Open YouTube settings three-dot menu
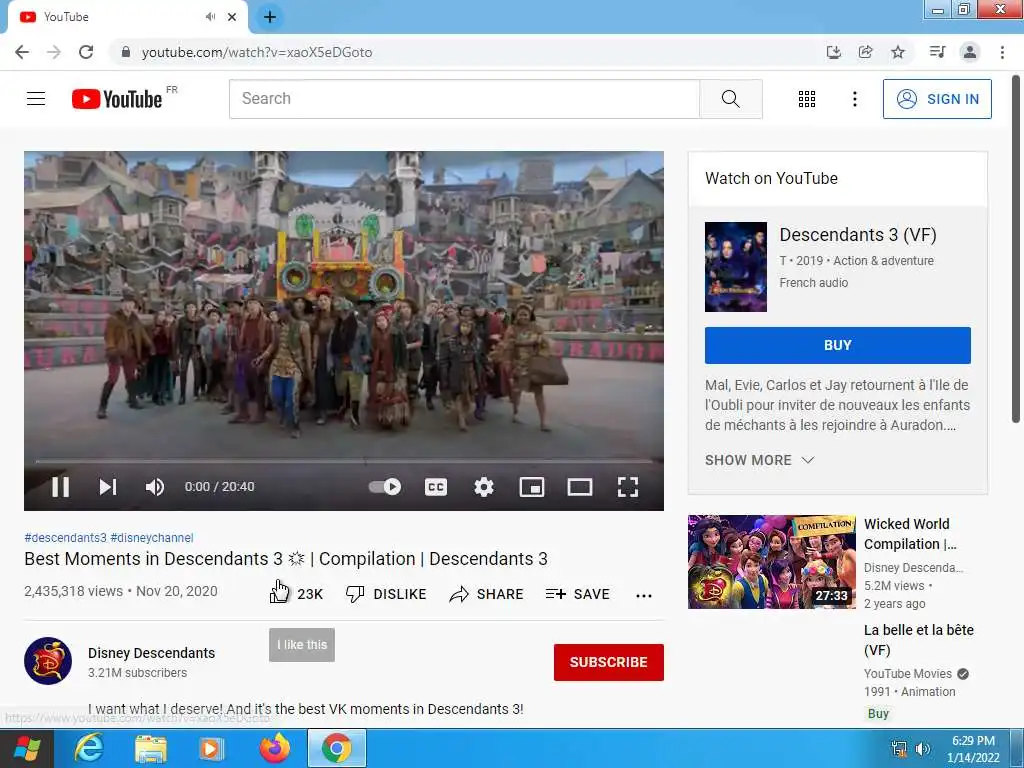 [854, 99]
